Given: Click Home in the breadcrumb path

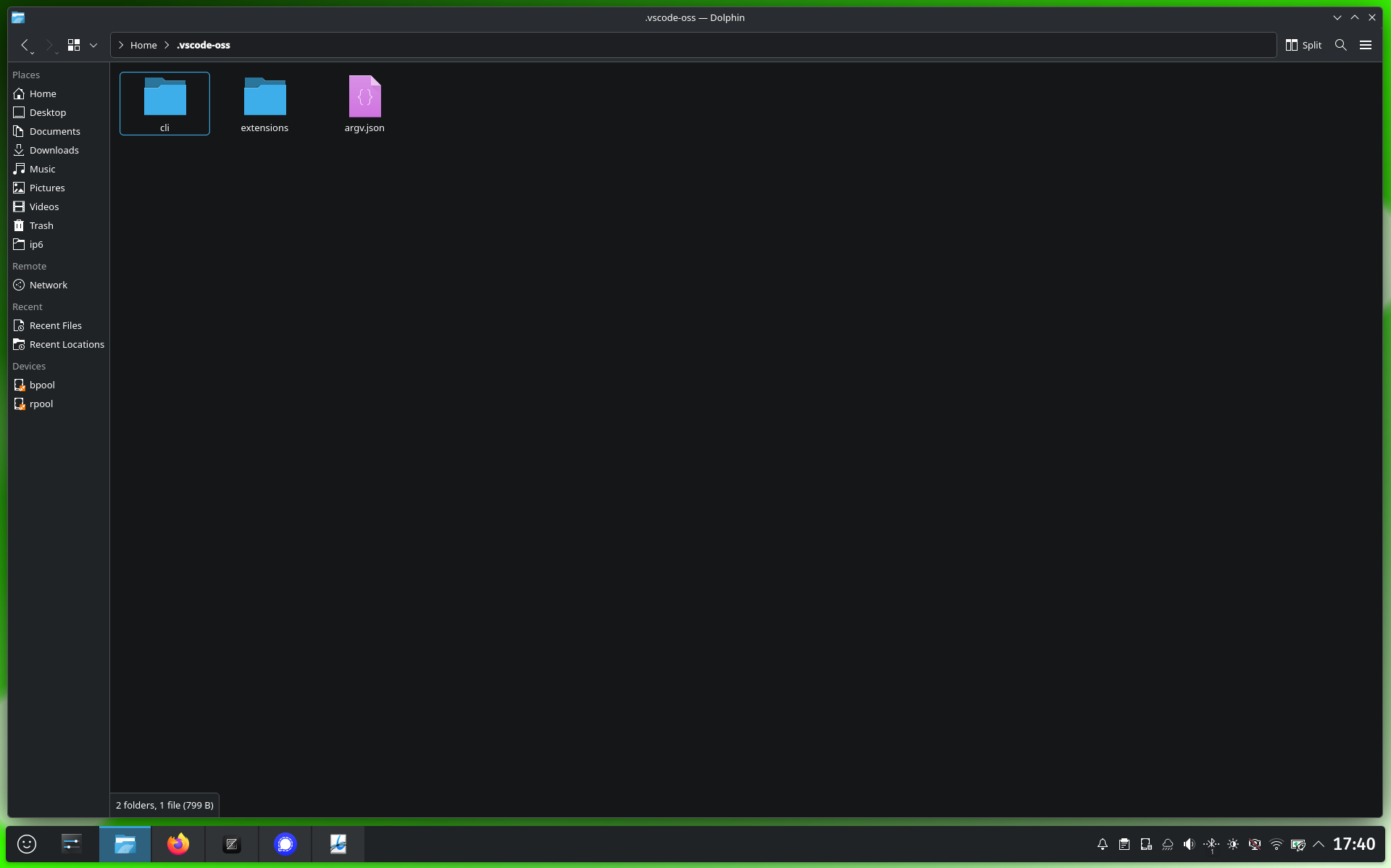Looking at the screenshot, I should click(x=143, y=45).
